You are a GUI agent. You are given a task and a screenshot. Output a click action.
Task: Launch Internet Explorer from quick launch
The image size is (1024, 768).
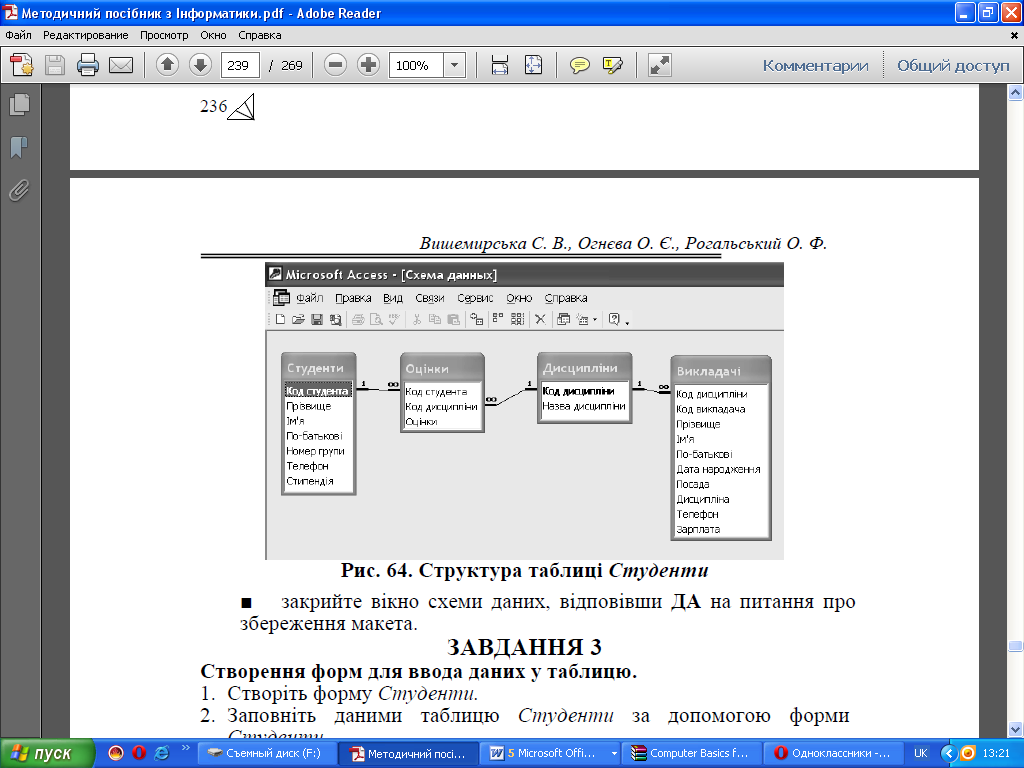coord(162,753)
